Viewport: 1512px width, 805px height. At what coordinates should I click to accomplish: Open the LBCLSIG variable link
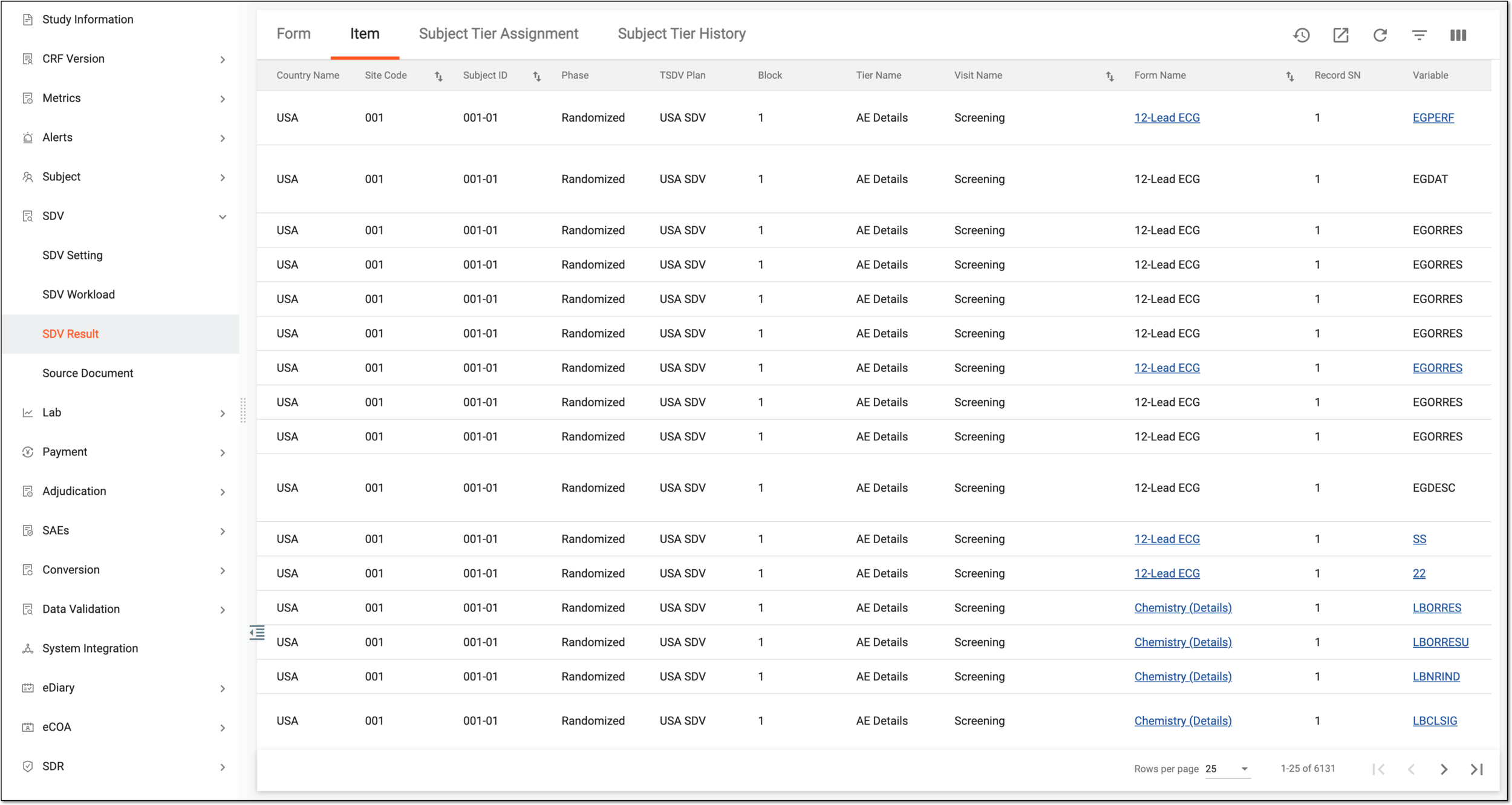pos(1435,721)
